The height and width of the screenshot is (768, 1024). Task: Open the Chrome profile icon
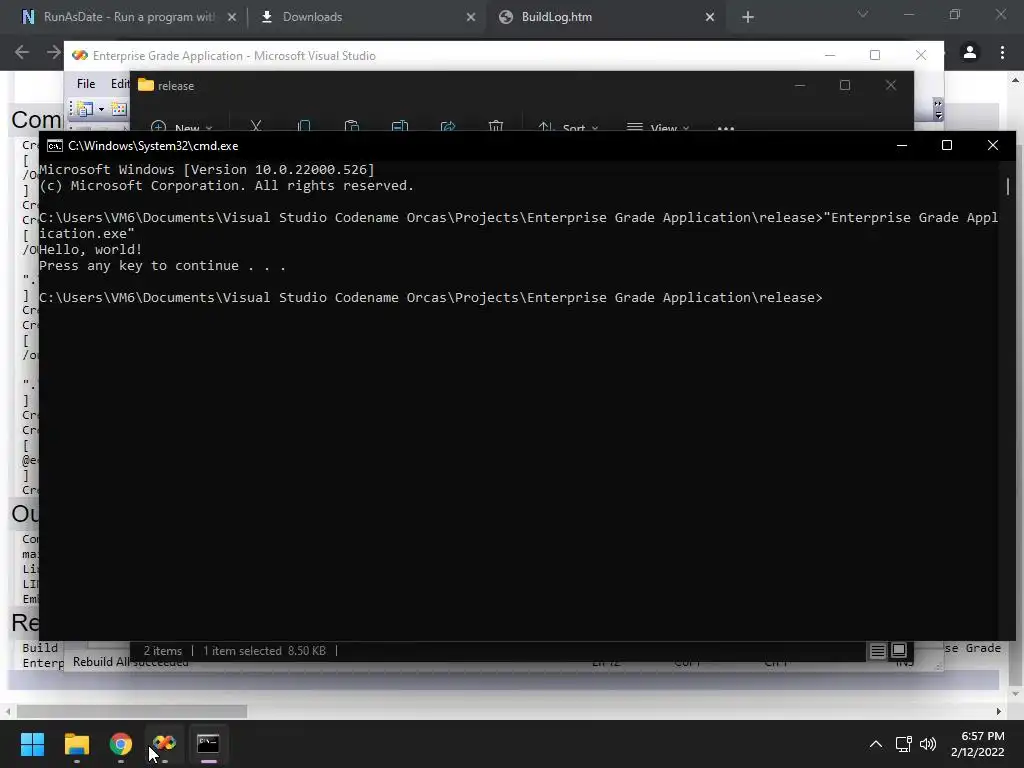click(970, 52)
